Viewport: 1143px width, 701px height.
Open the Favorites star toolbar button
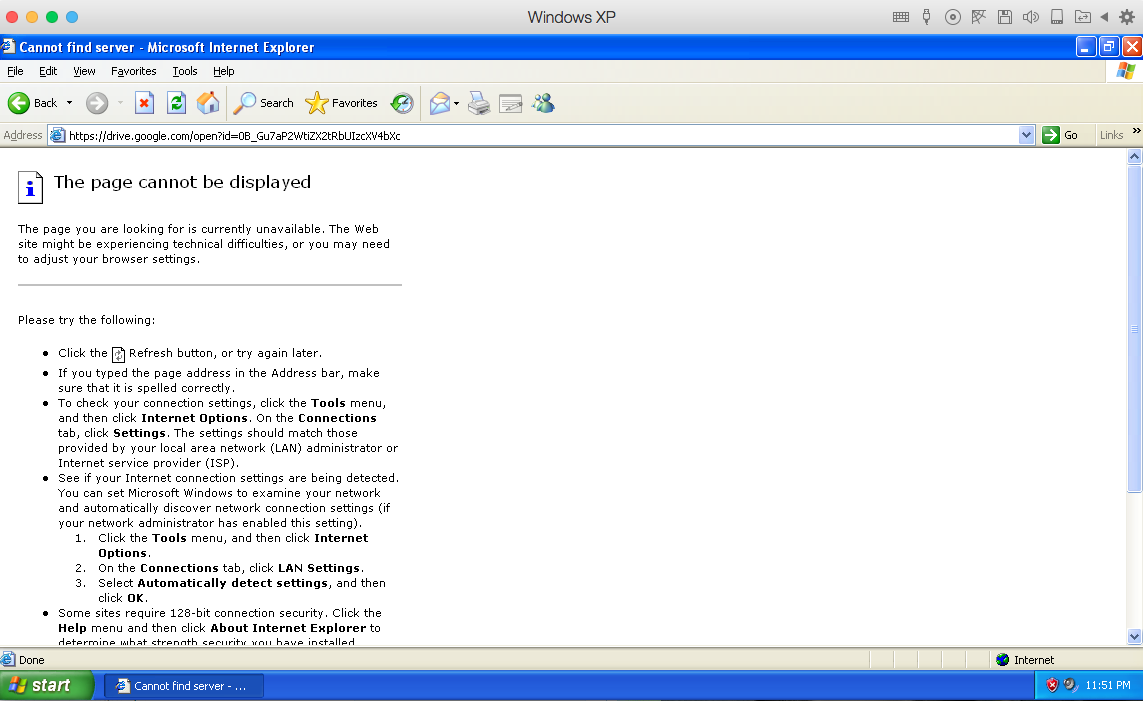(x=341, y=103)
